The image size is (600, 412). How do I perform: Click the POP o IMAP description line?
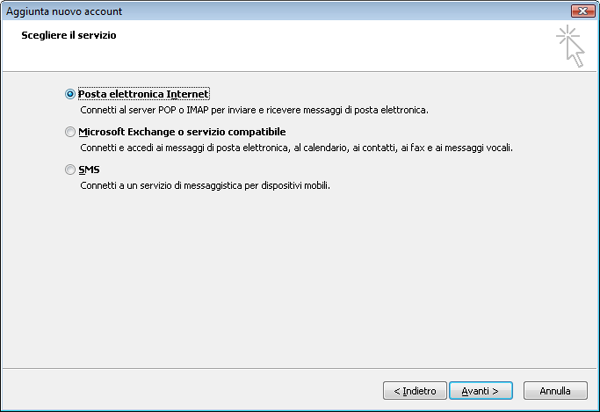(254, 110)
